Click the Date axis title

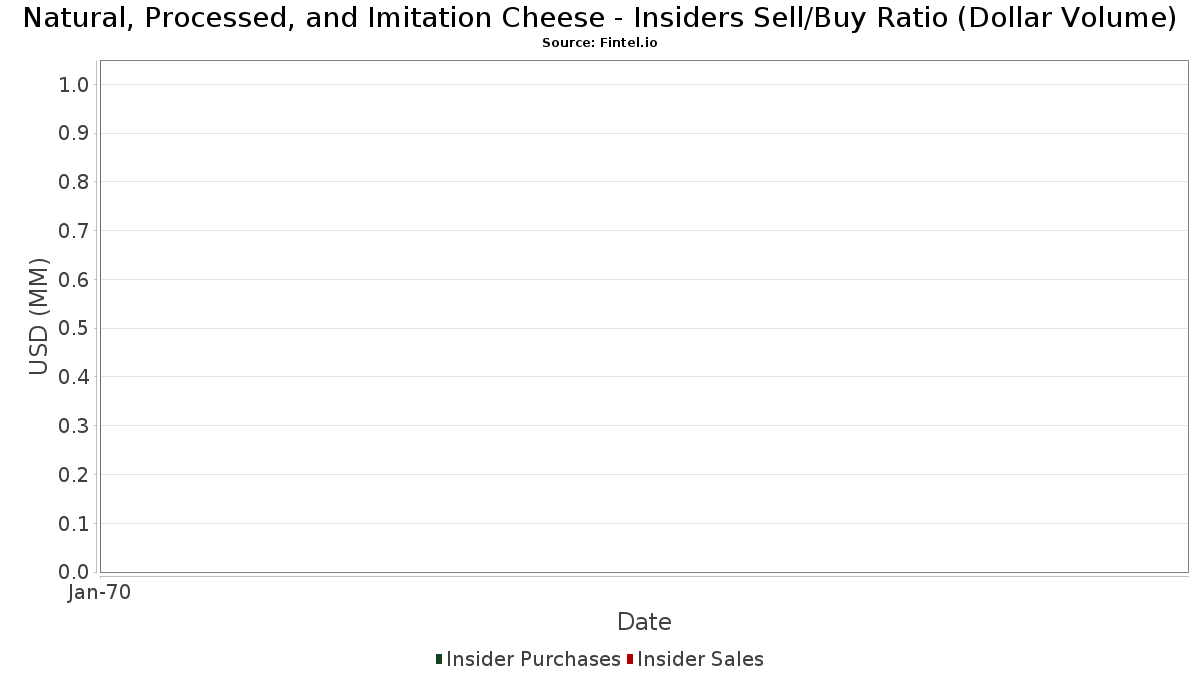point(644,622)
